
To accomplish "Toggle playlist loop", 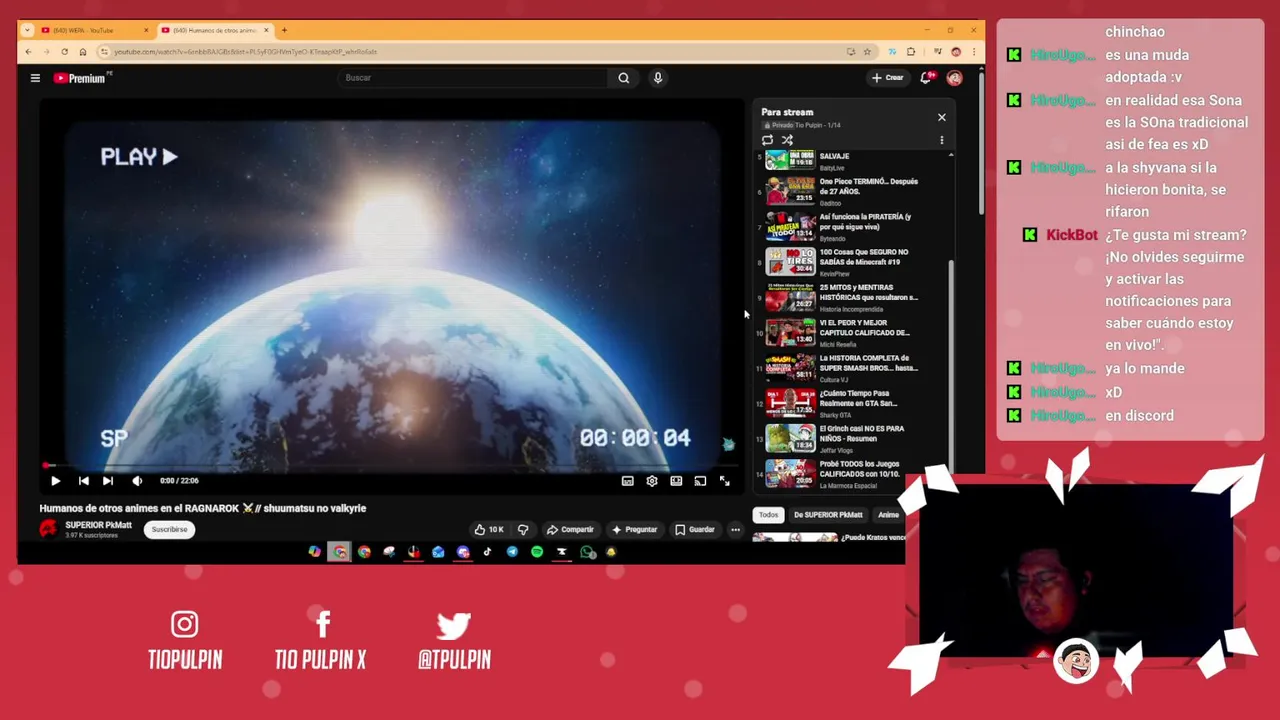I will pos(767,140).
